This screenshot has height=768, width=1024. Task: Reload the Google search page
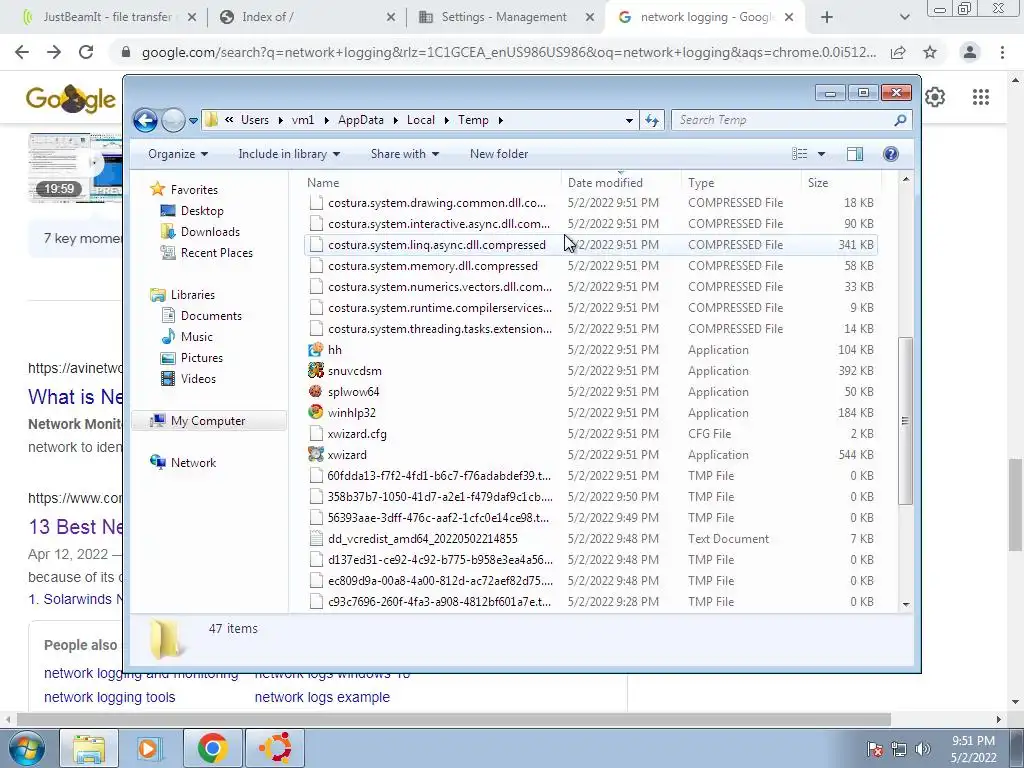86,52
